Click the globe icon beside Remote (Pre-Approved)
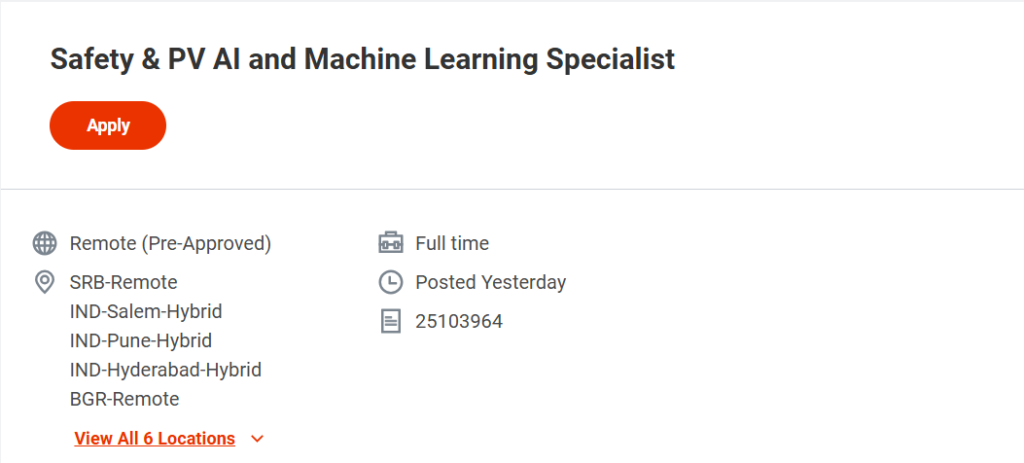Viewport: 1024px width, 463px height. (44, 243)
